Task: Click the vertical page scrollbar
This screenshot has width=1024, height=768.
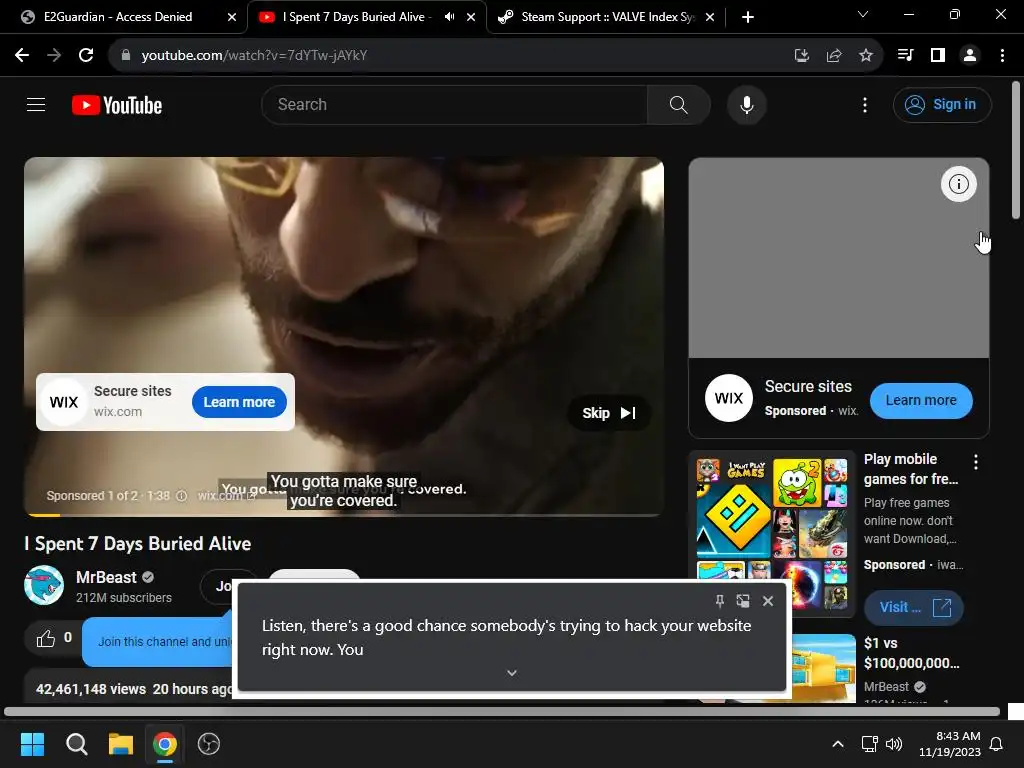Action: [1016, 150]
